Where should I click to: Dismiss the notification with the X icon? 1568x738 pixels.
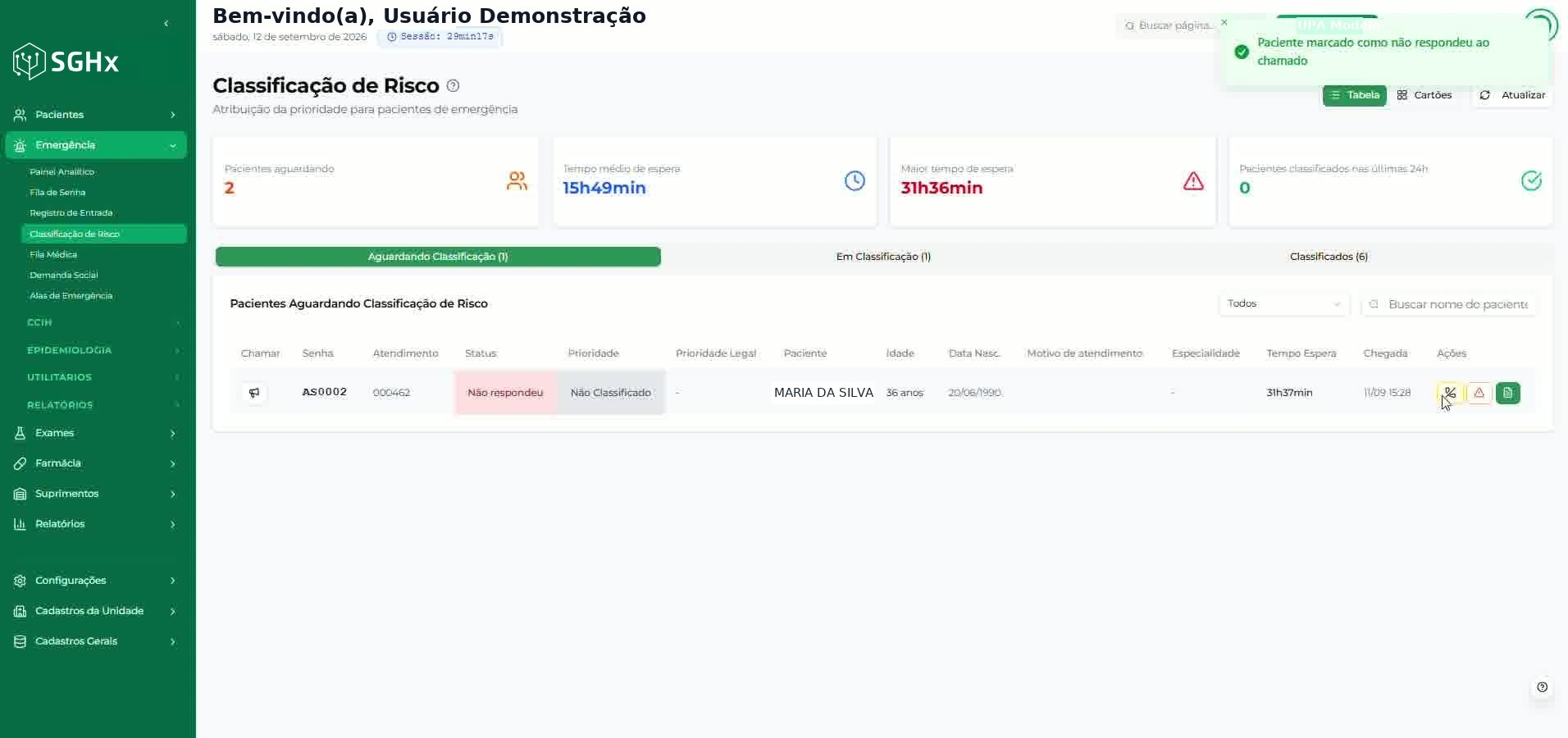(x=1224, y=22)
